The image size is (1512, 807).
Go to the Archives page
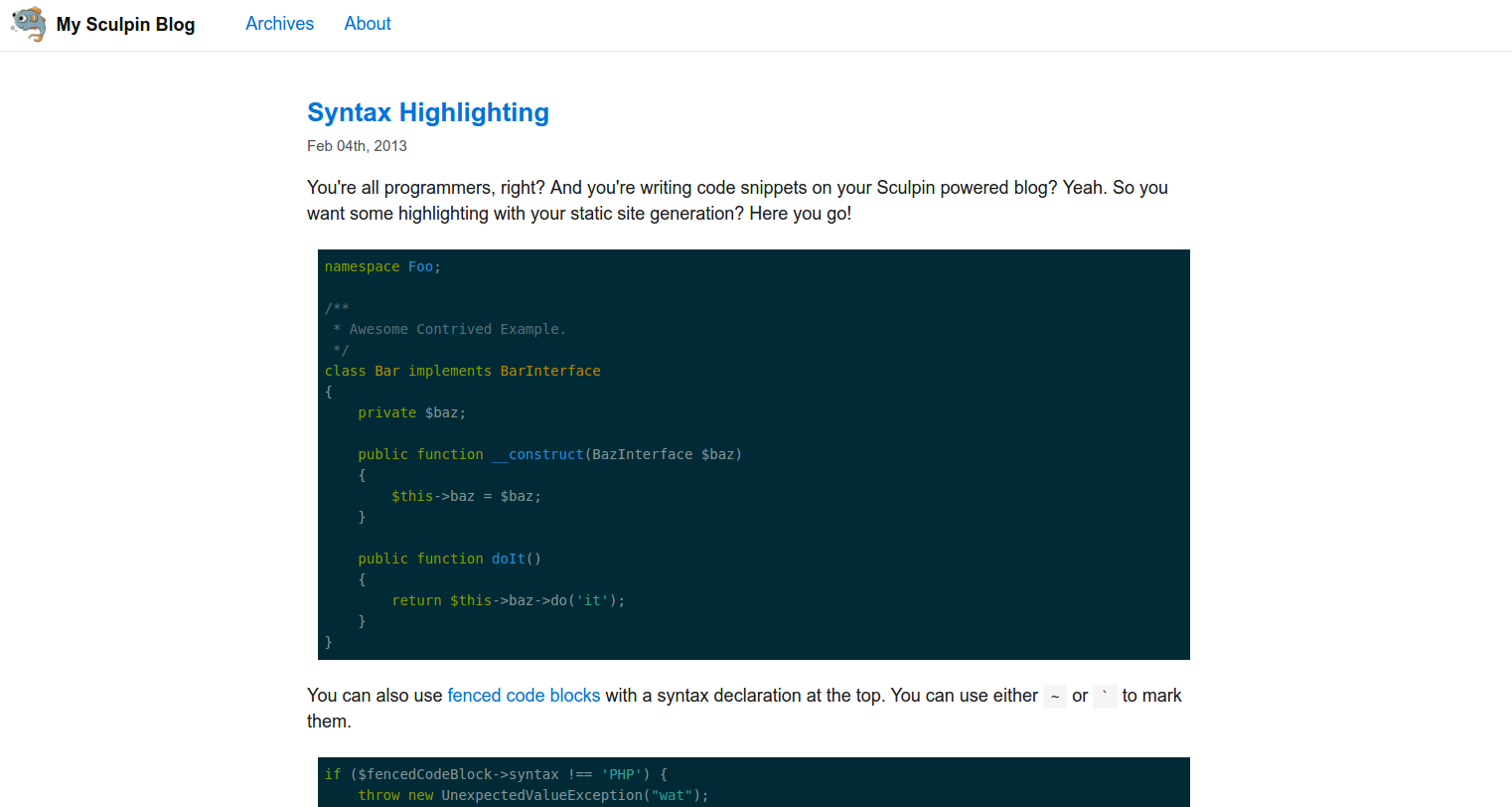tap(279, 24)
